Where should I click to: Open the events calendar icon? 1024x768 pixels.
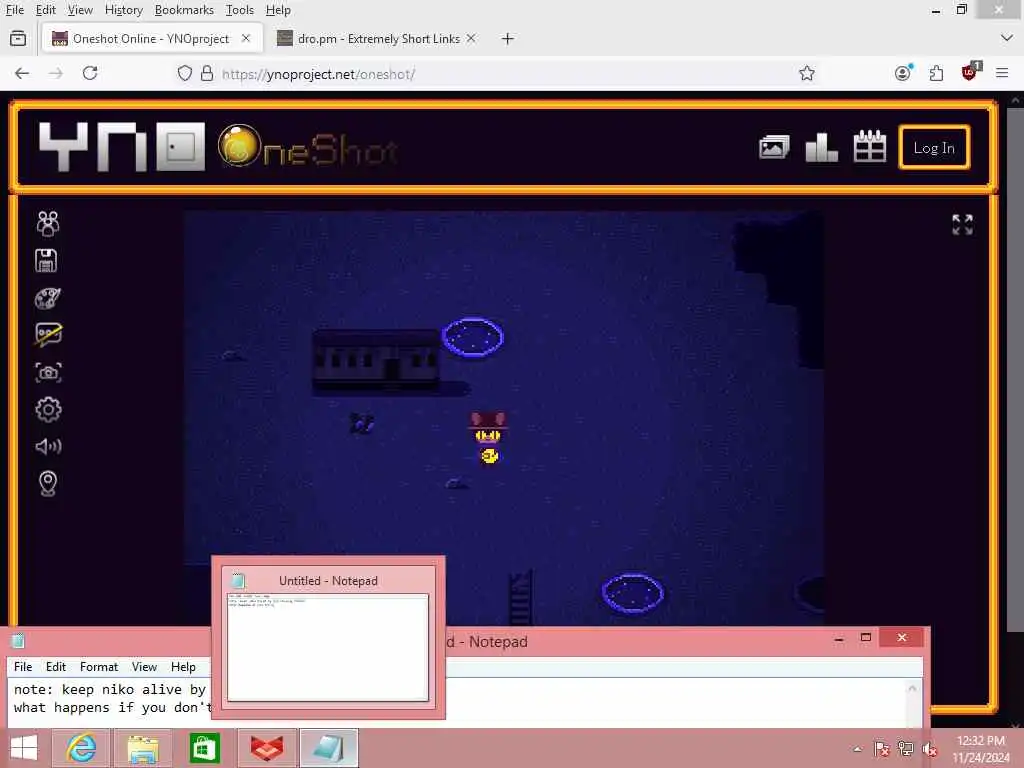[870, 146]
